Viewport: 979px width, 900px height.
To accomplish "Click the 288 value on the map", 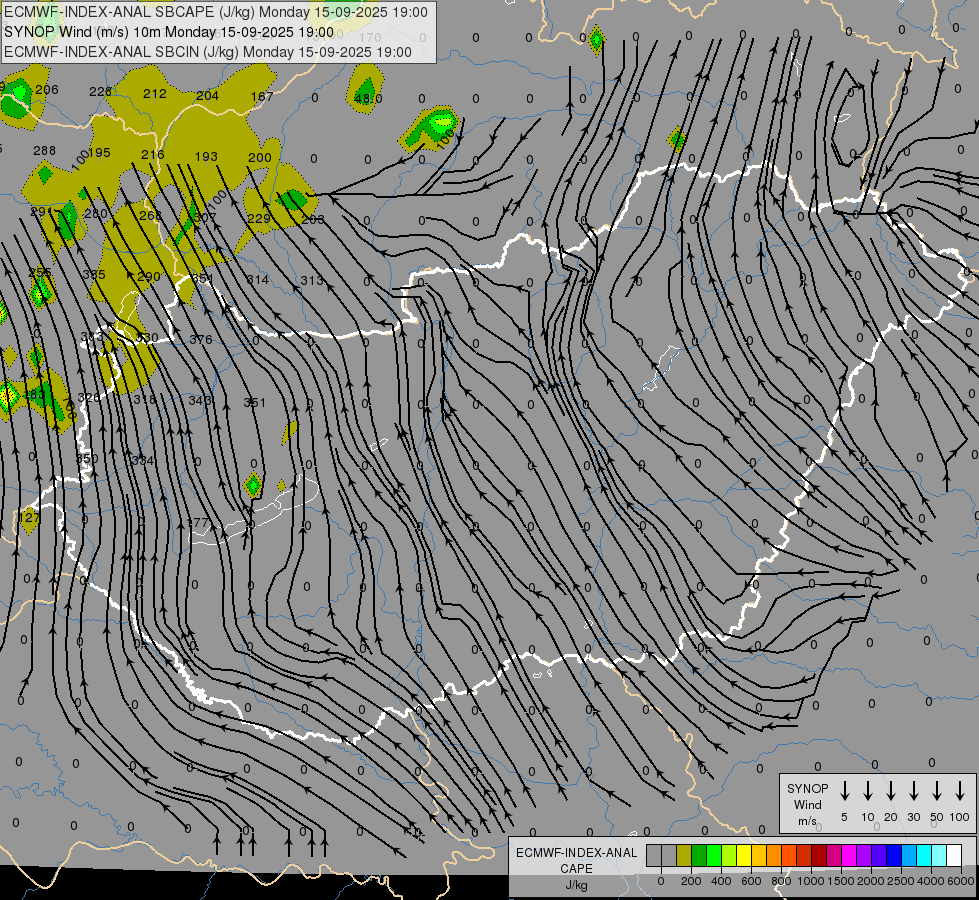I will [44, 151].
